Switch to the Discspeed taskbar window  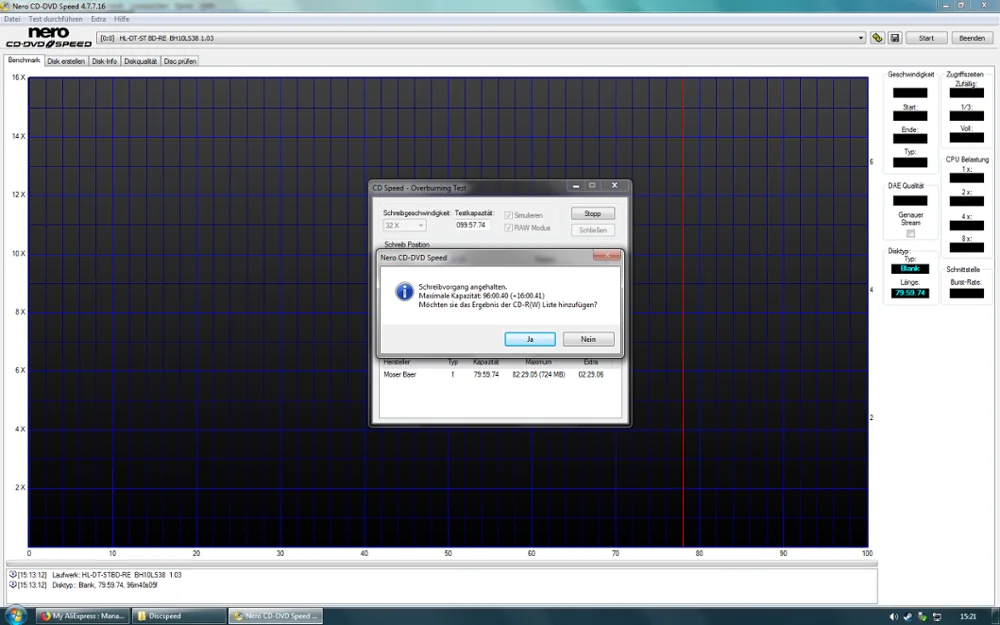pos(179,616)
